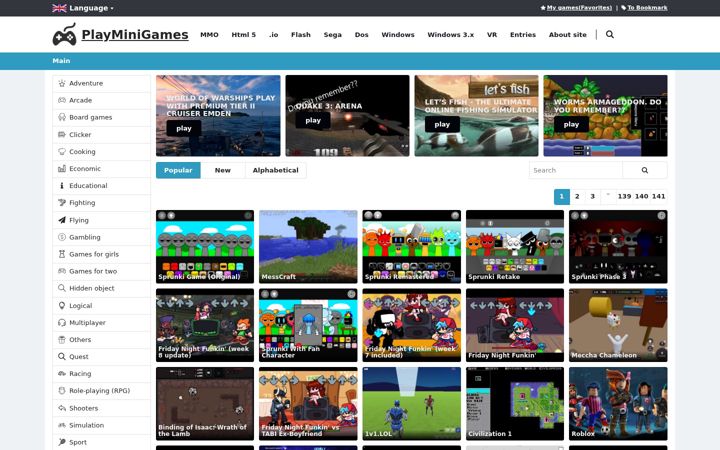Switch to the Popular tab
This screenshot has width=720, height=450.
click(178, 170)
